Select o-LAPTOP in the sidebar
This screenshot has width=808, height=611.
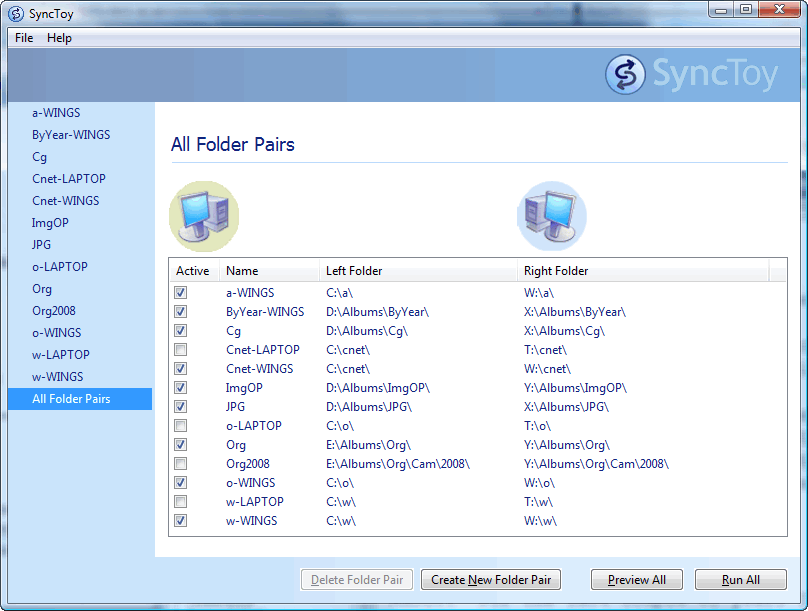click(x=60, y=267)
